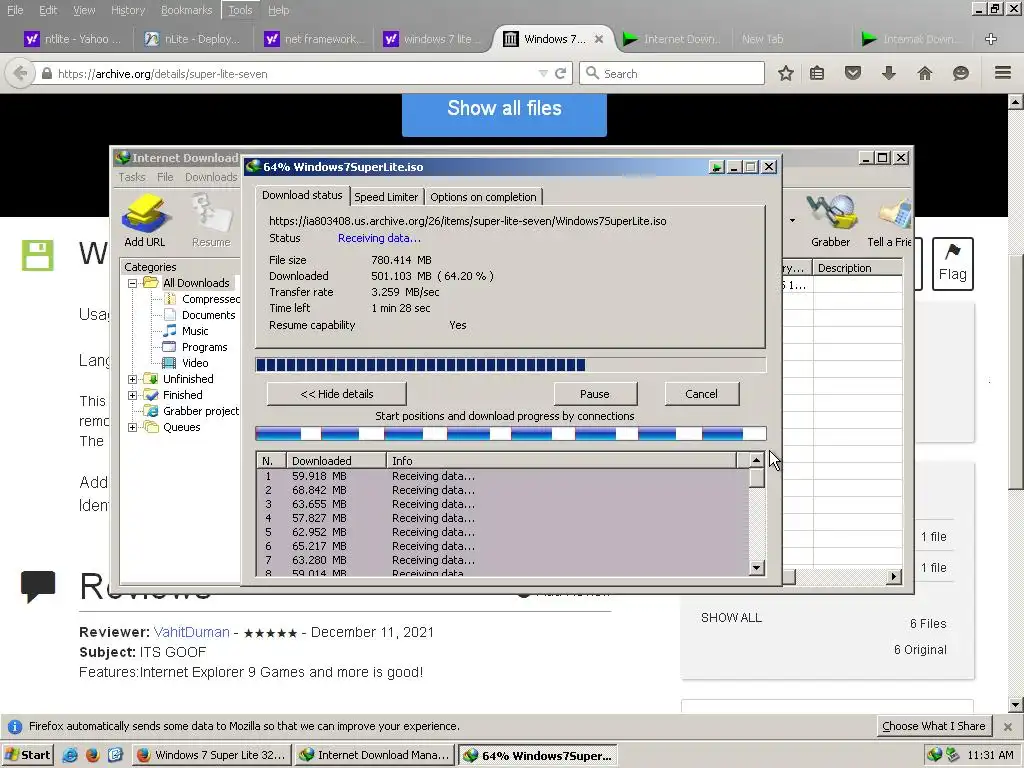Open the Grabber tool in IDM
This screenshot has height=768, width=1024.
[830, 212]
